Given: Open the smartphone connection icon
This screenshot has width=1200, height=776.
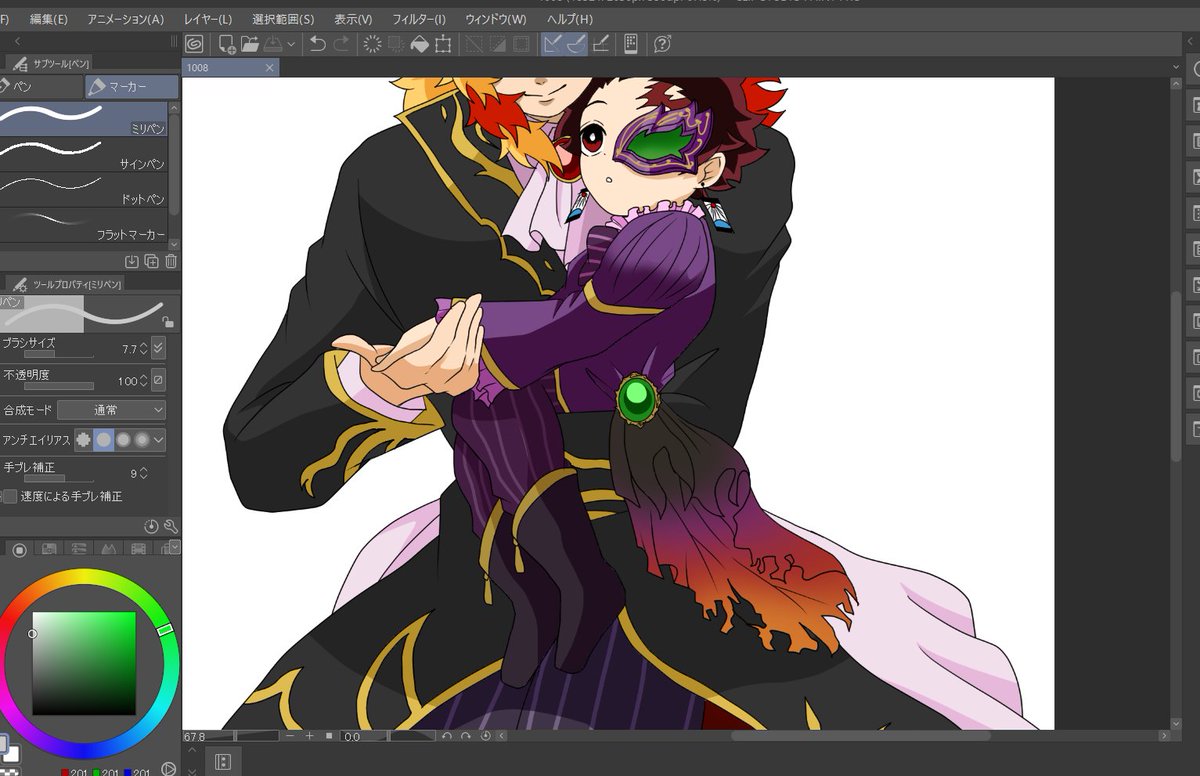Looking at the screenshot, I should (x=632, y=44).
